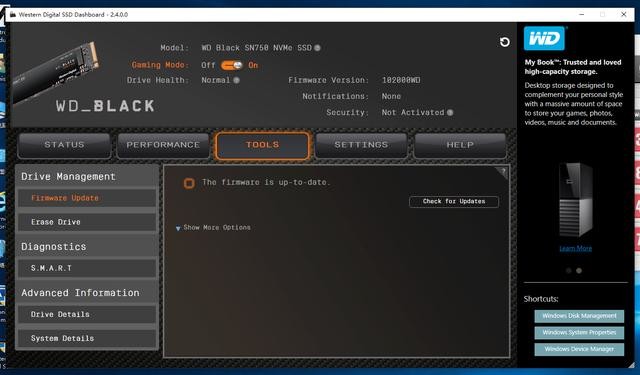Viewport: 640px width, 375px height.
Task: Click Check for Updates button
Action: coord(454,202)
